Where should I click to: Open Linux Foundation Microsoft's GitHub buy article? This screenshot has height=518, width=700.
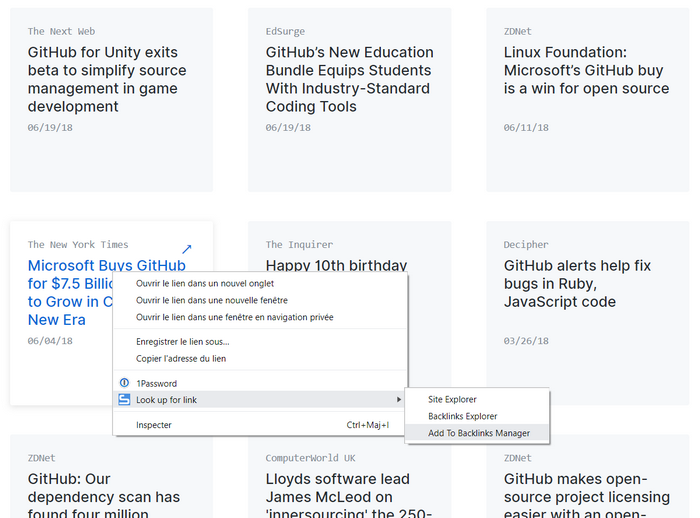(x=586, y=71)
